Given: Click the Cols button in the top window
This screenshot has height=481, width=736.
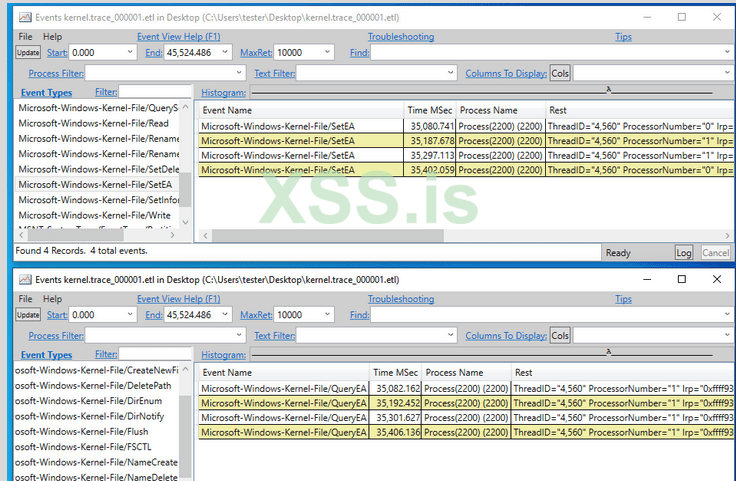Looking at the screenshot, I should pyautogui.click(x=560, y=73).
